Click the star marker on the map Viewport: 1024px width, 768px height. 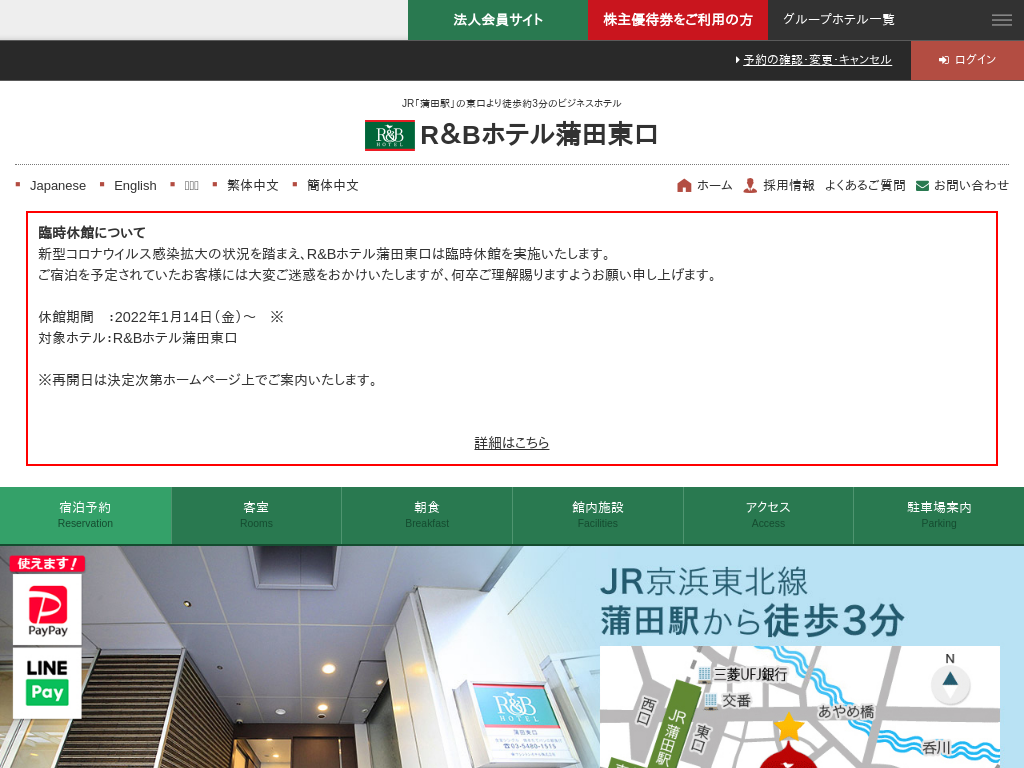tap(789, 726)
